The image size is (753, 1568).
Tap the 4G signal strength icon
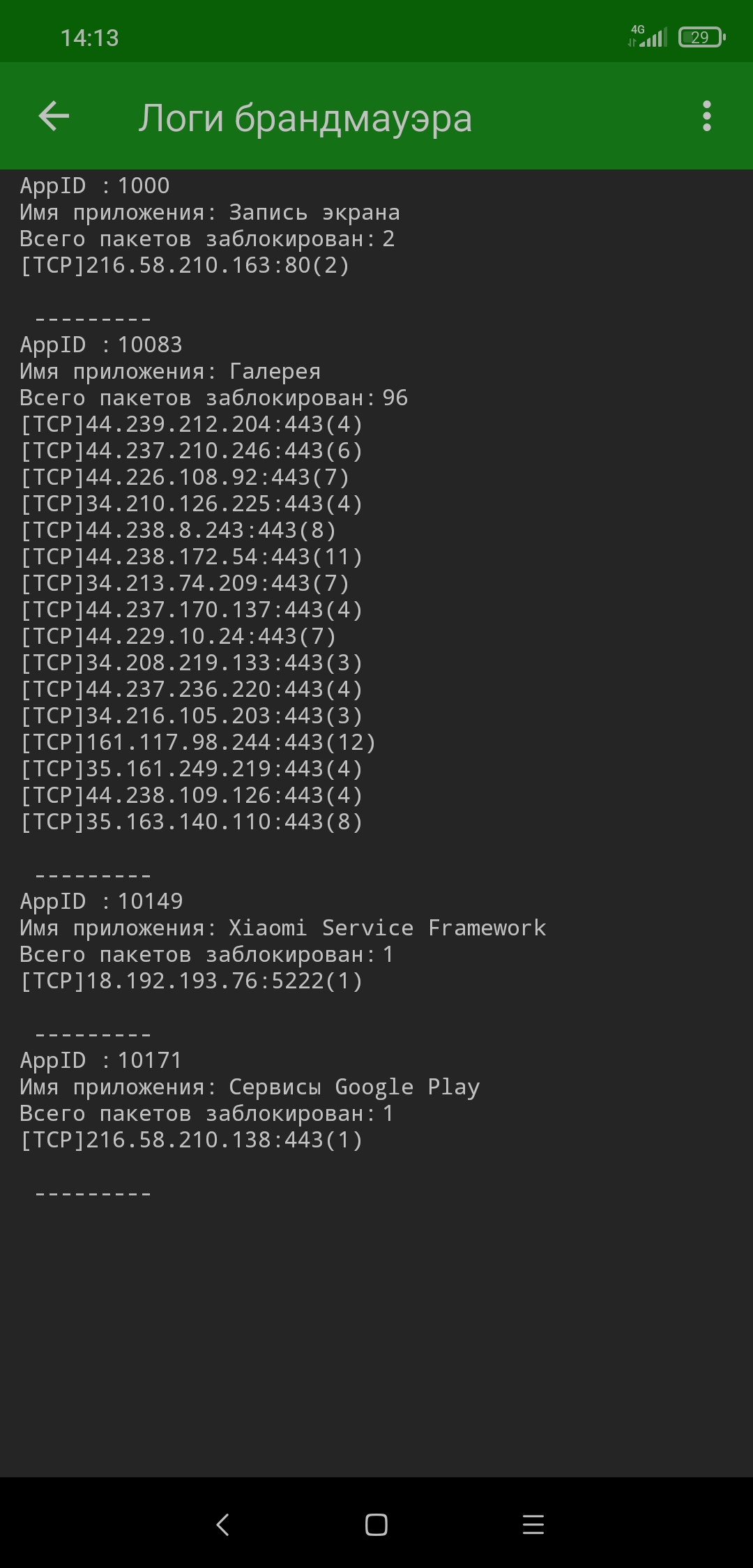(648, 36)
